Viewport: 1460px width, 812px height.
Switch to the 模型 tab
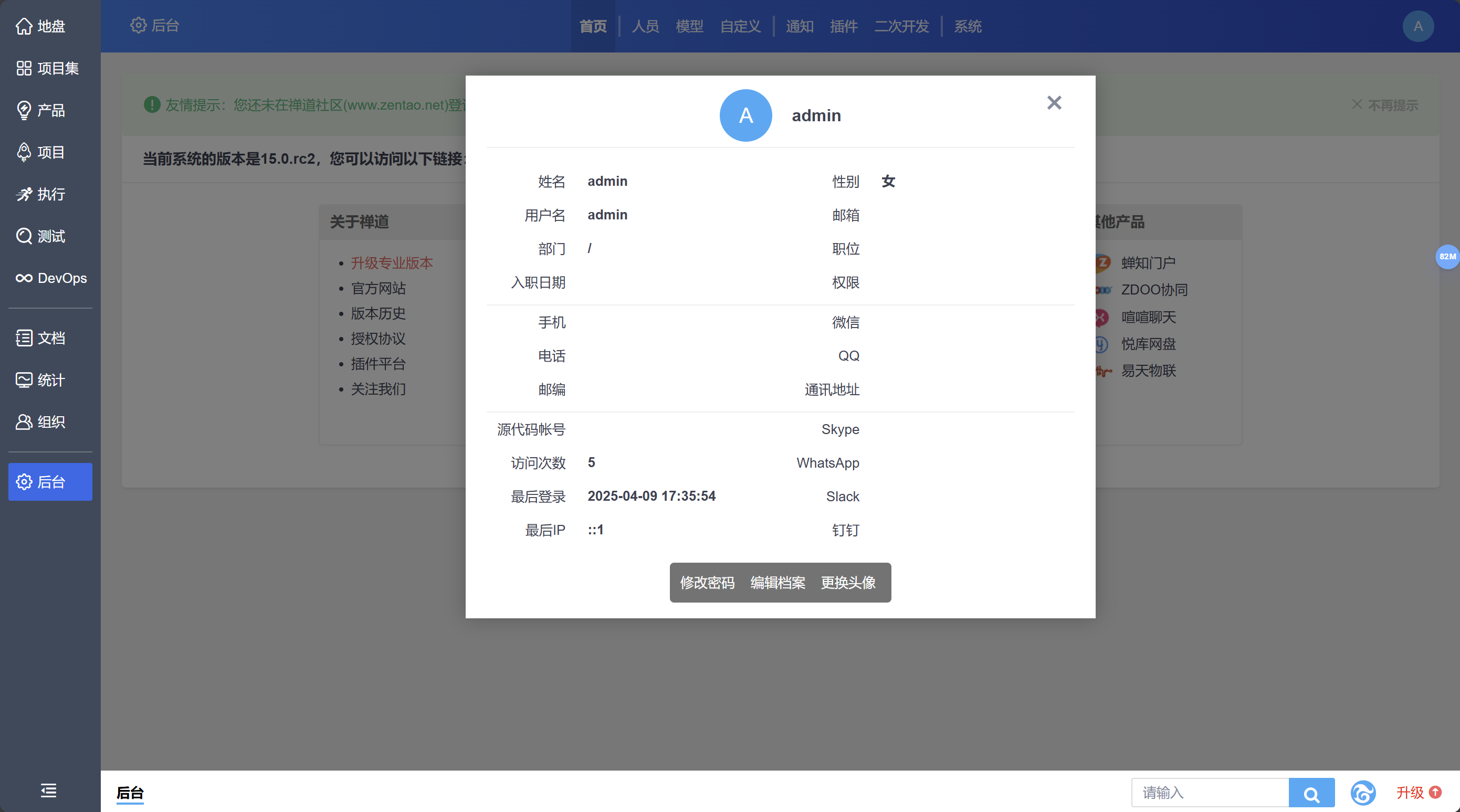point(689,26)
